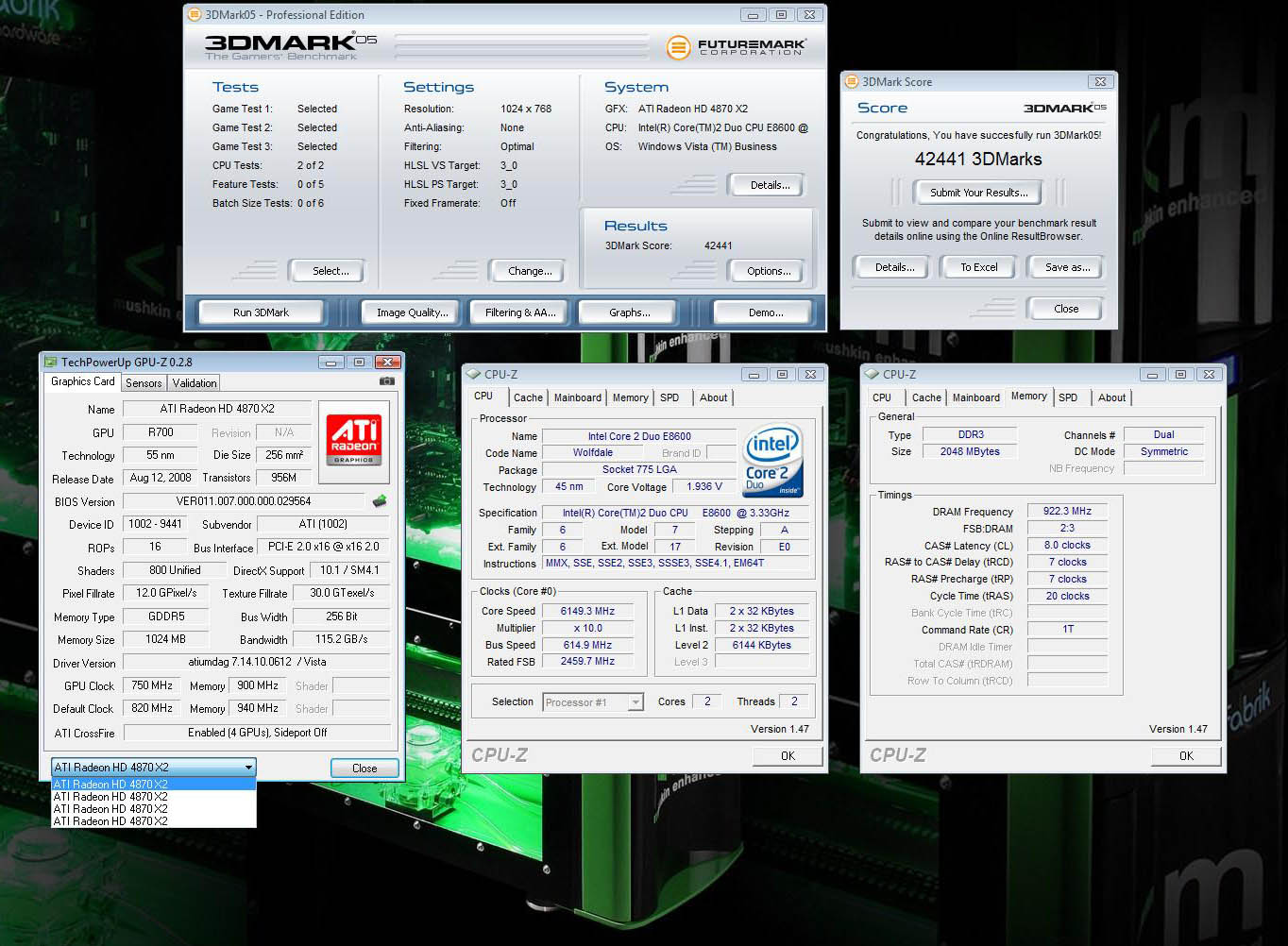The width and height of the screenshot is (1288, 946).
Task: Click Details button in 3DMark Score window
Action: click(x=894, y=267)
